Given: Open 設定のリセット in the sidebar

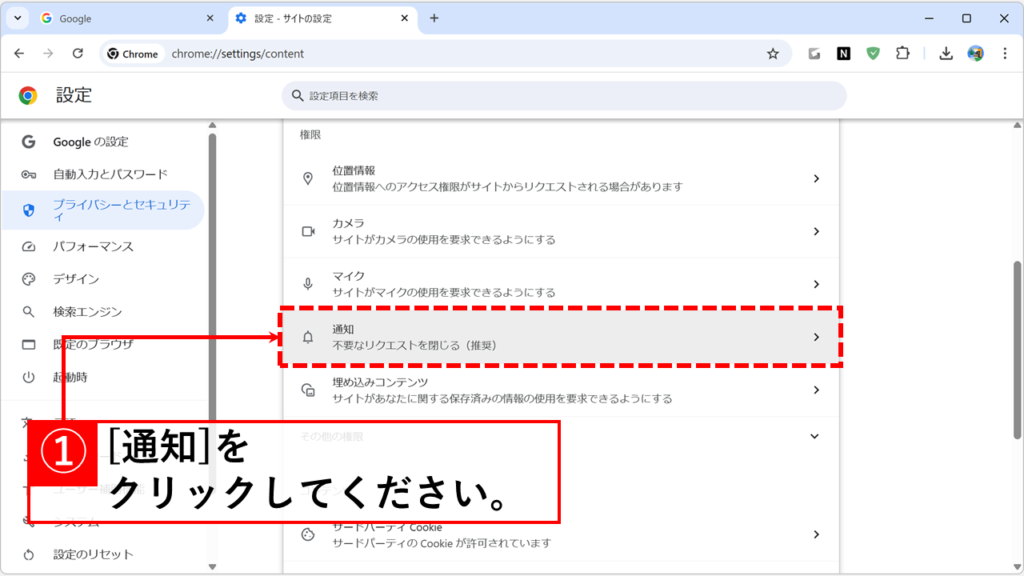Looking at the screenshot, I should [103, 554].
